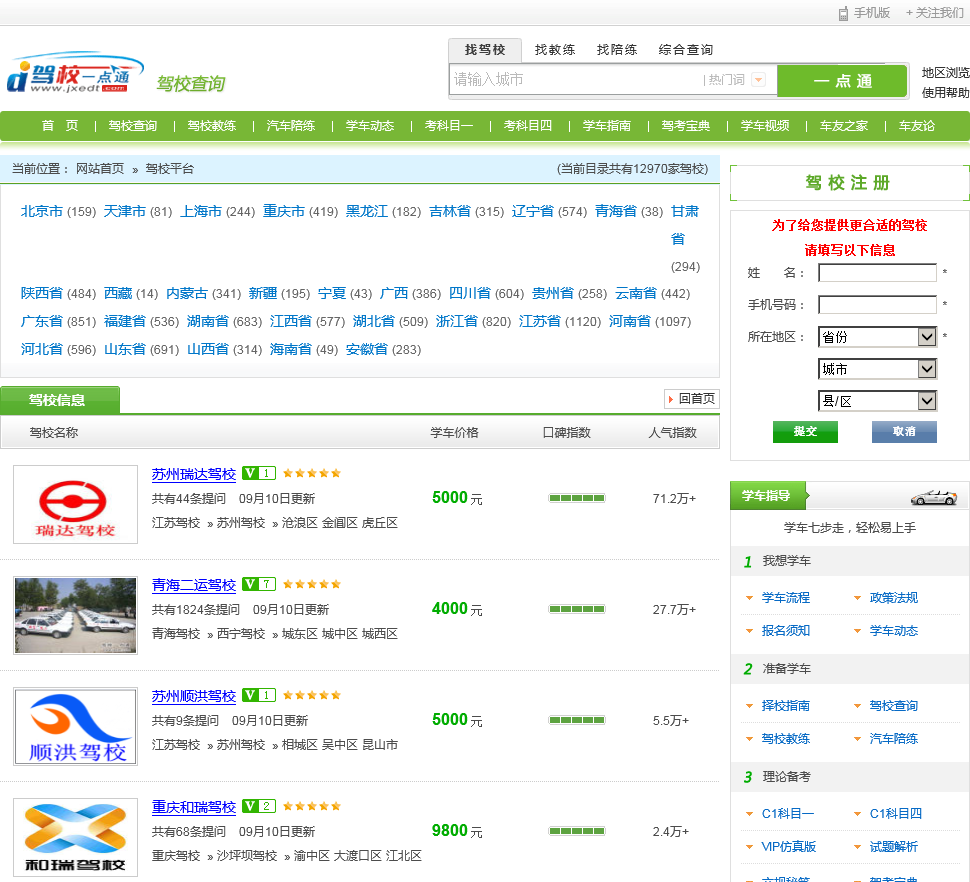Click the jxedt site logo
The height and width of the screenshot is (882, 970).
point(70,75)
